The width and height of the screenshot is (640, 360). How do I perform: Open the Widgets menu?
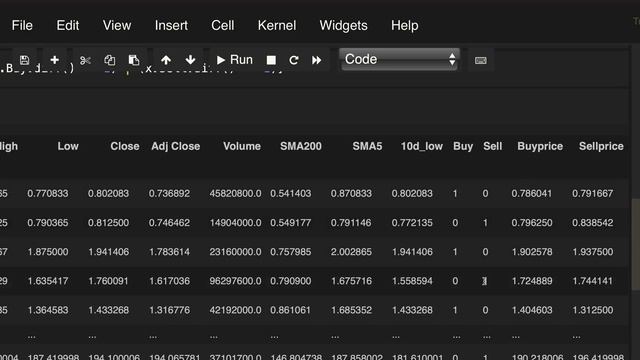pyautogui.click(x=343, y=25)
